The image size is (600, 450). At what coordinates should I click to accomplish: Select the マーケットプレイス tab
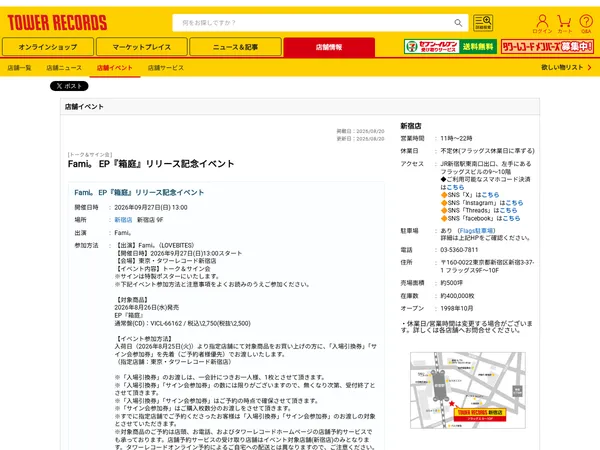pos(142,47)
